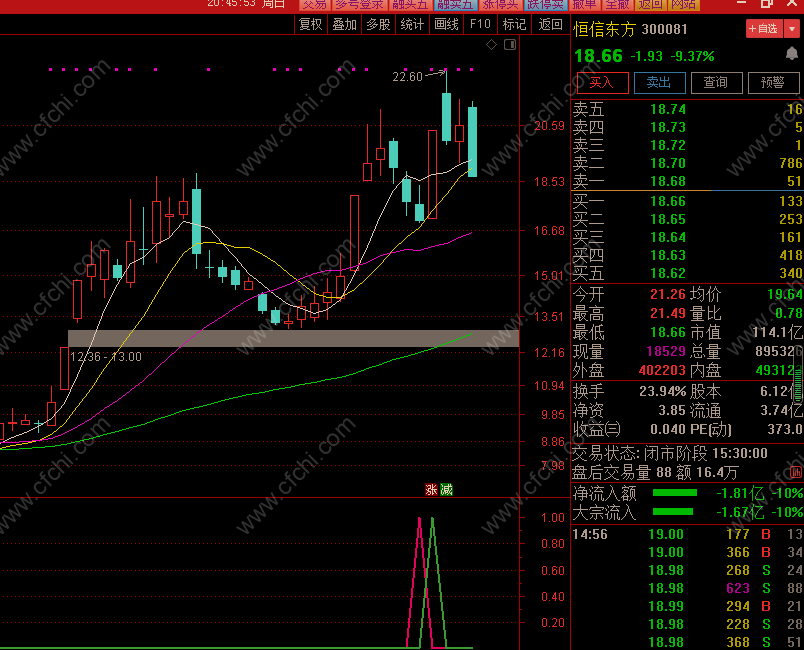
Task: Click the 网站 website button
Action: (x=684, y=5)
